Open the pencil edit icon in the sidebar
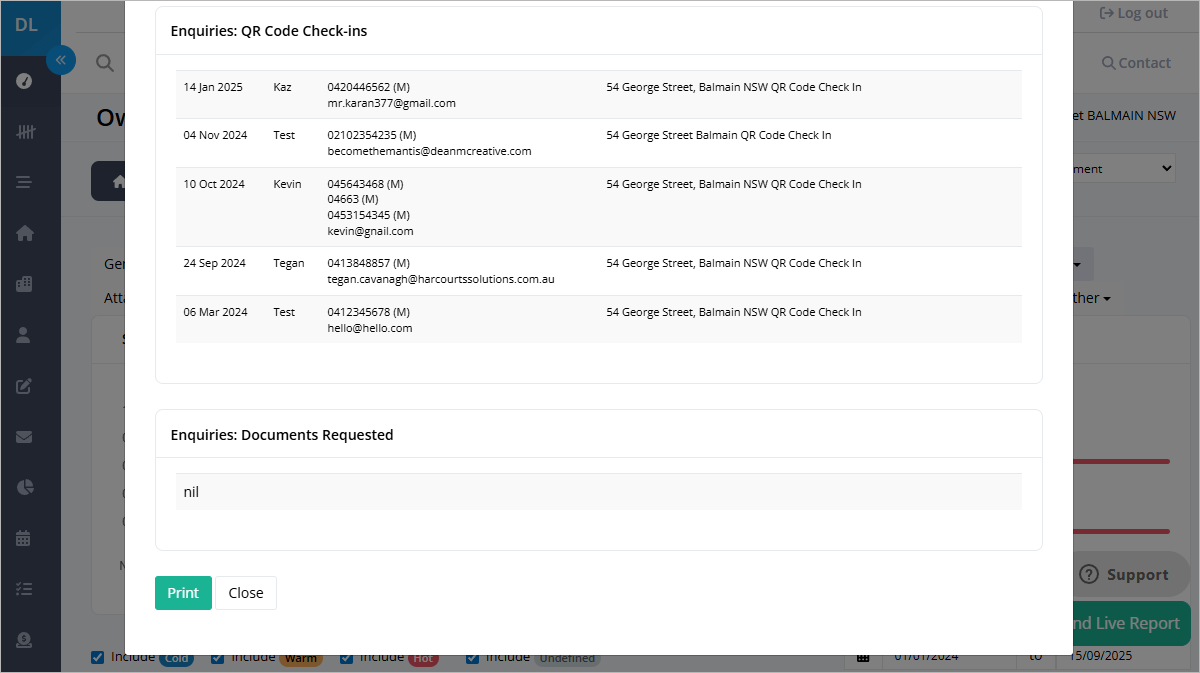The width and height of the screenshot is (1200, 673). (x=25, y=386)
